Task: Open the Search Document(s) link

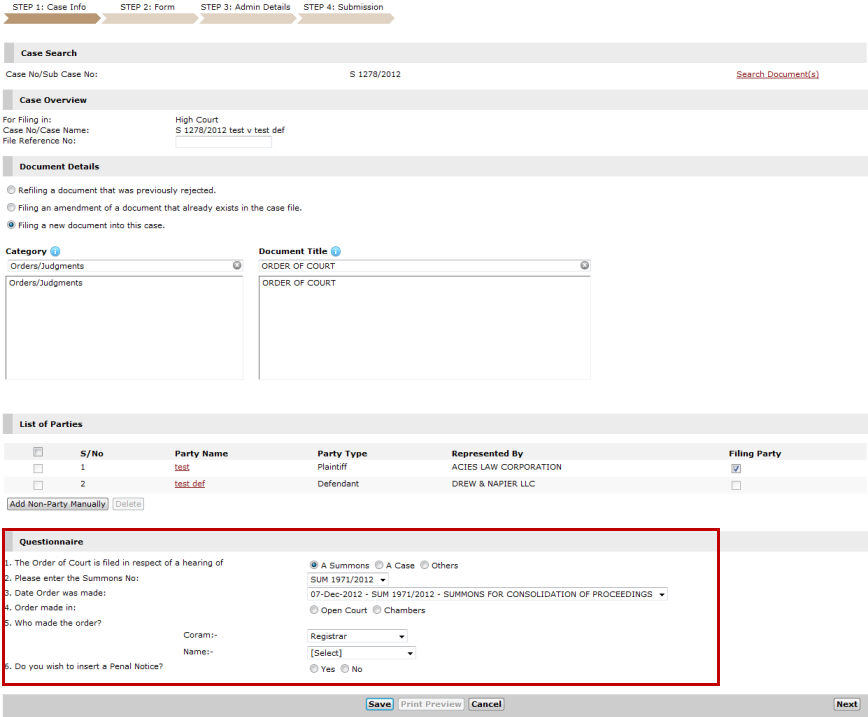Action: [777, 74]
